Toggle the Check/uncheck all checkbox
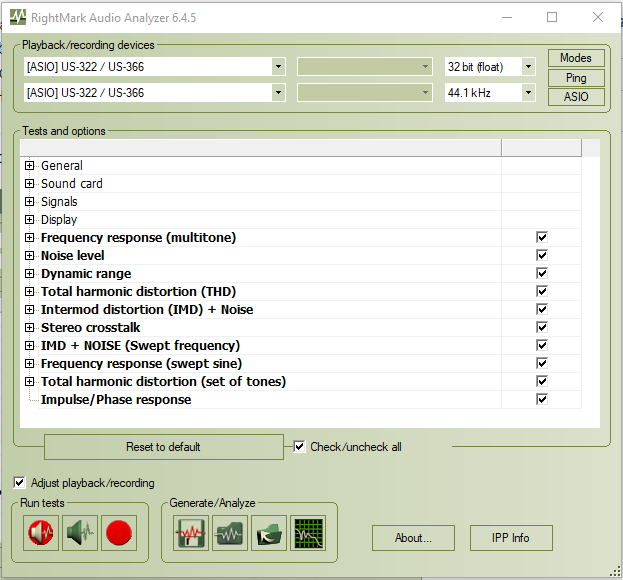623x580 pixels. point(299,447)
